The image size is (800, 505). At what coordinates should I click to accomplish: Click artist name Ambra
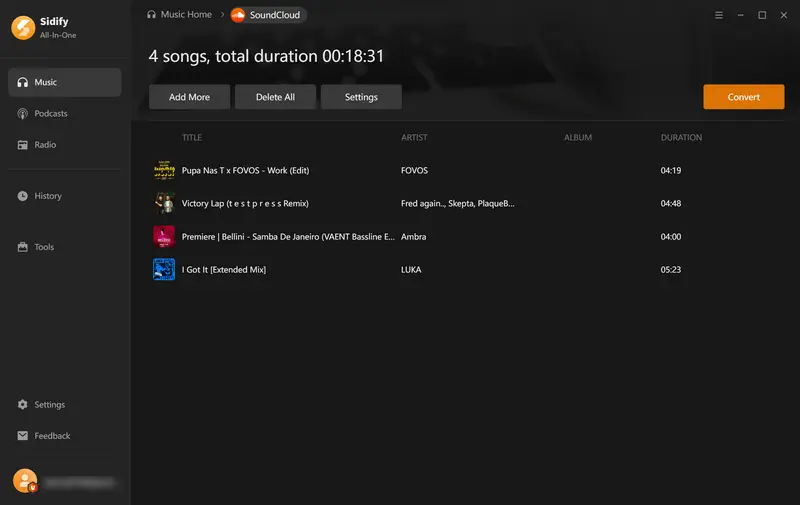(x=413, y=237)
